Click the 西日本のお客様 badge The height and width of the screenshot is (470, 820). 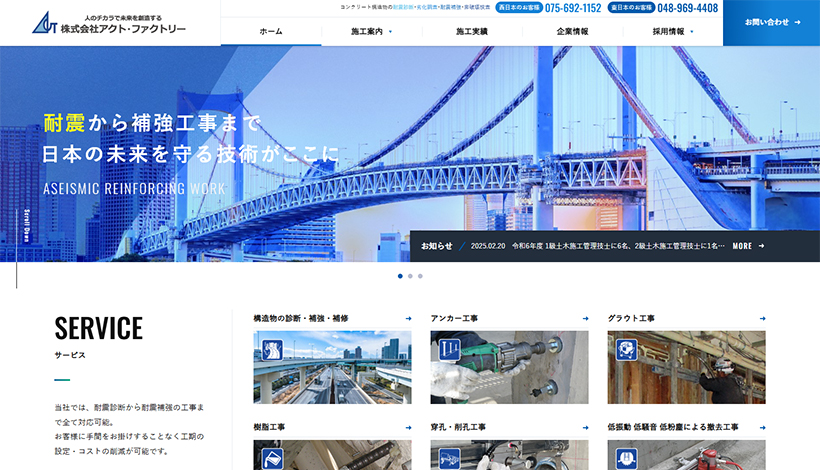519,7
